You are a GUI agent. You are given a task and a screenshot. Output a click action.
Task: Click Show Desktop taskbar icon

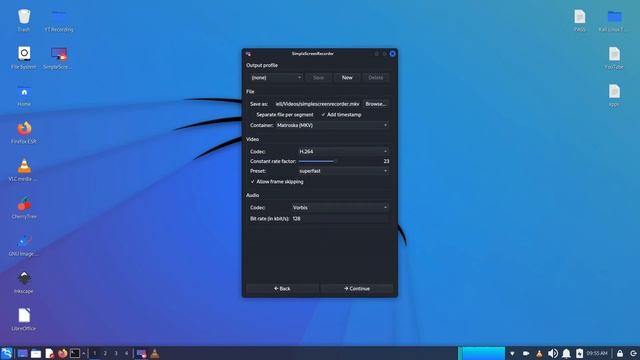(22, 353)
